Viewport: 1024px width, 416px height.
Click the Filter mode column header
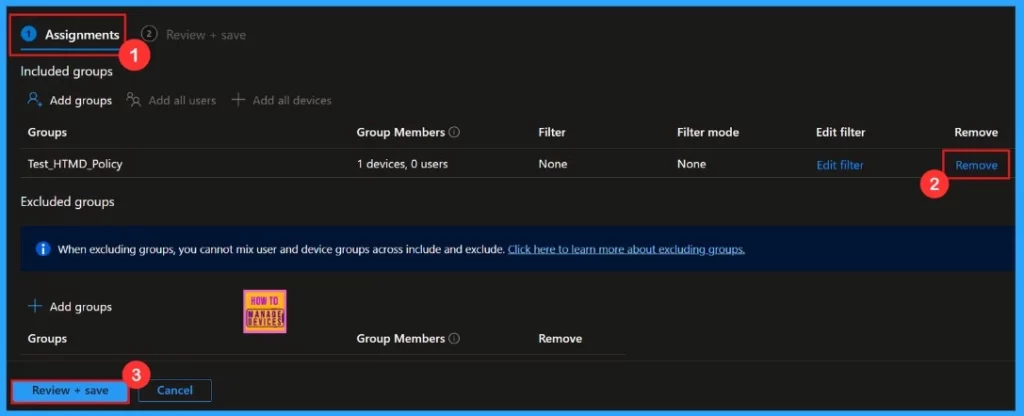708,133
